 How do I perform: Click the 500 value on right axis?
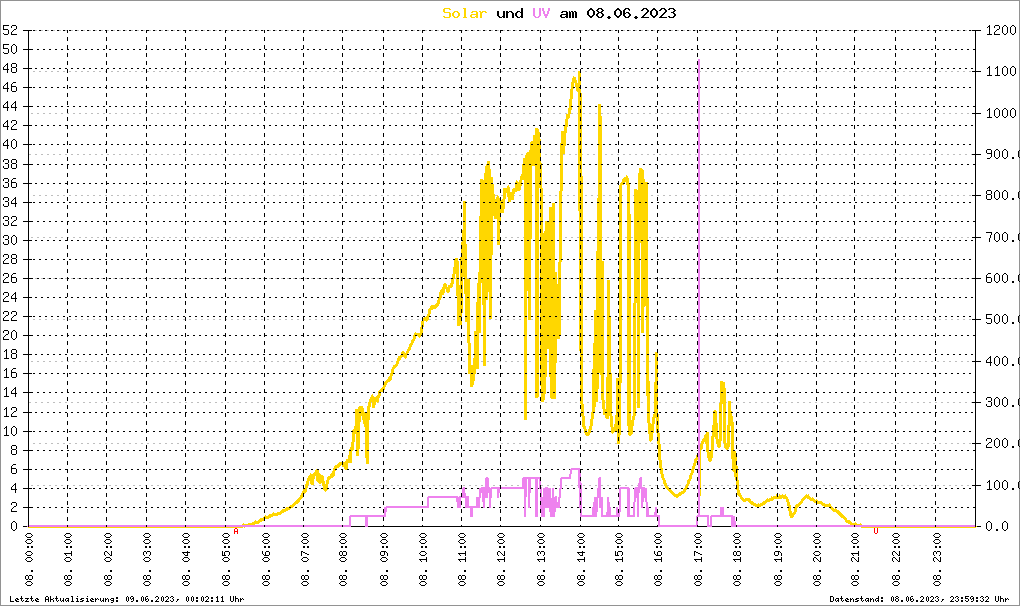[998, 319]
